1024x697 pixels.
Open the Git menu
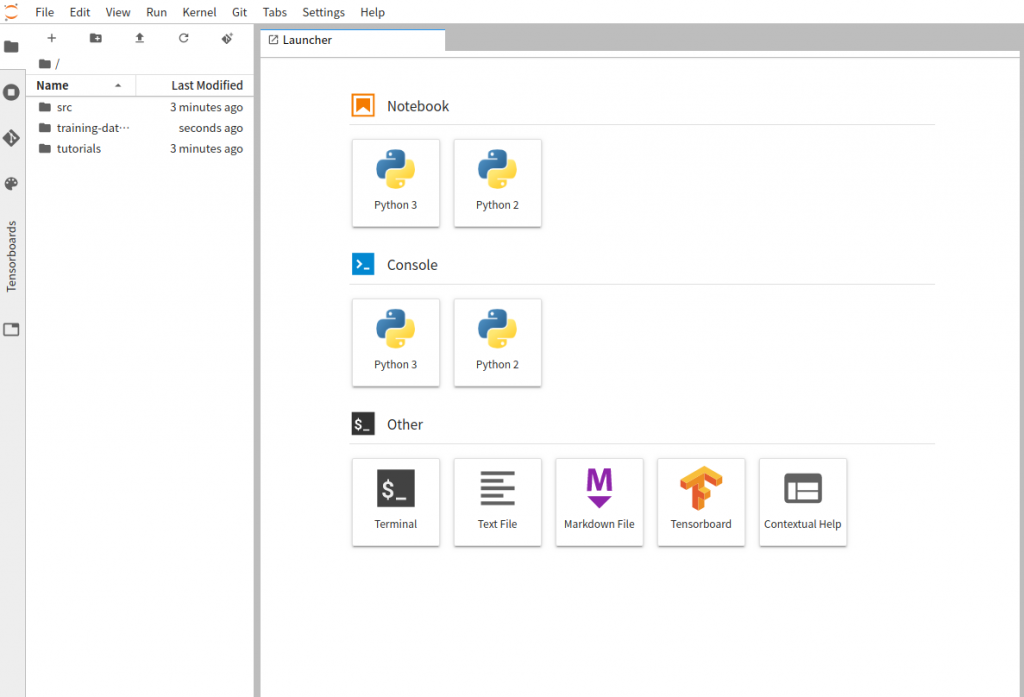click(240, 12)
